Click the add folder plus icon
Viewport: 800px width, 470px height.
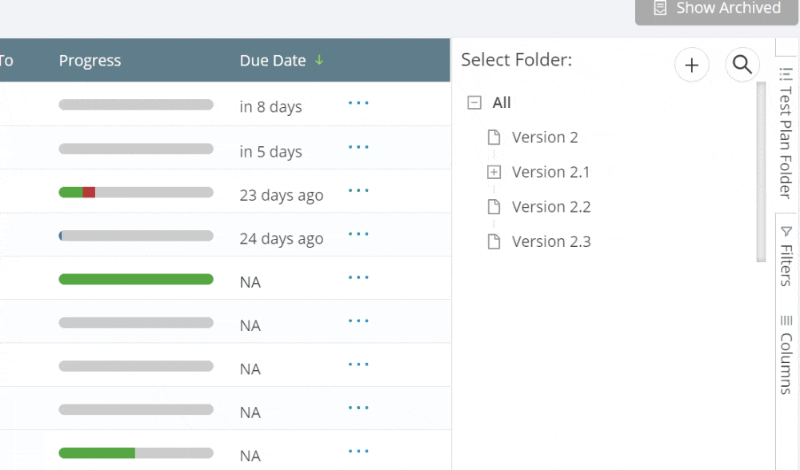691,65
